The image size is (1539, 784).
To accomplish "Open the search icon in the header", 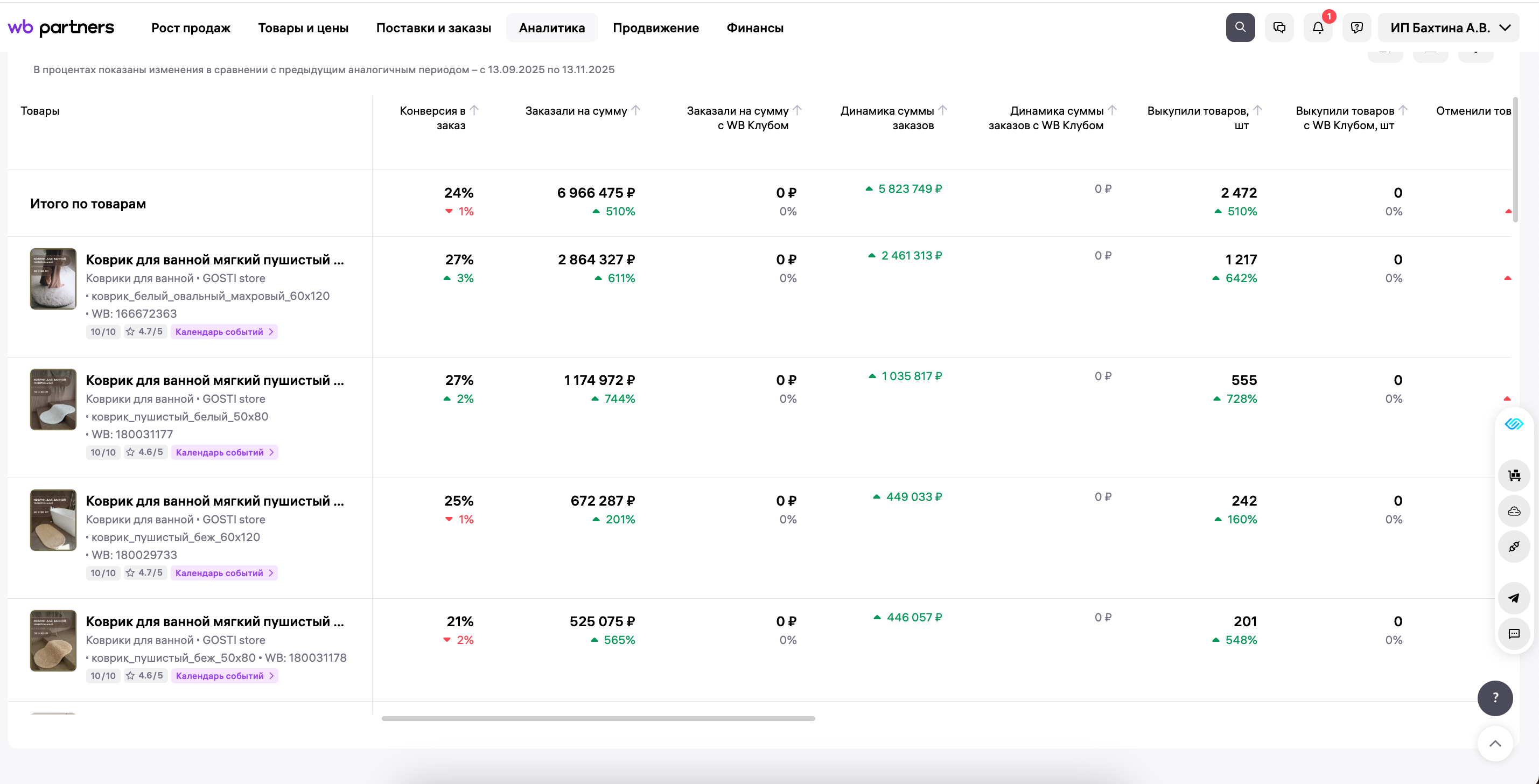I will pos(1240,27).
